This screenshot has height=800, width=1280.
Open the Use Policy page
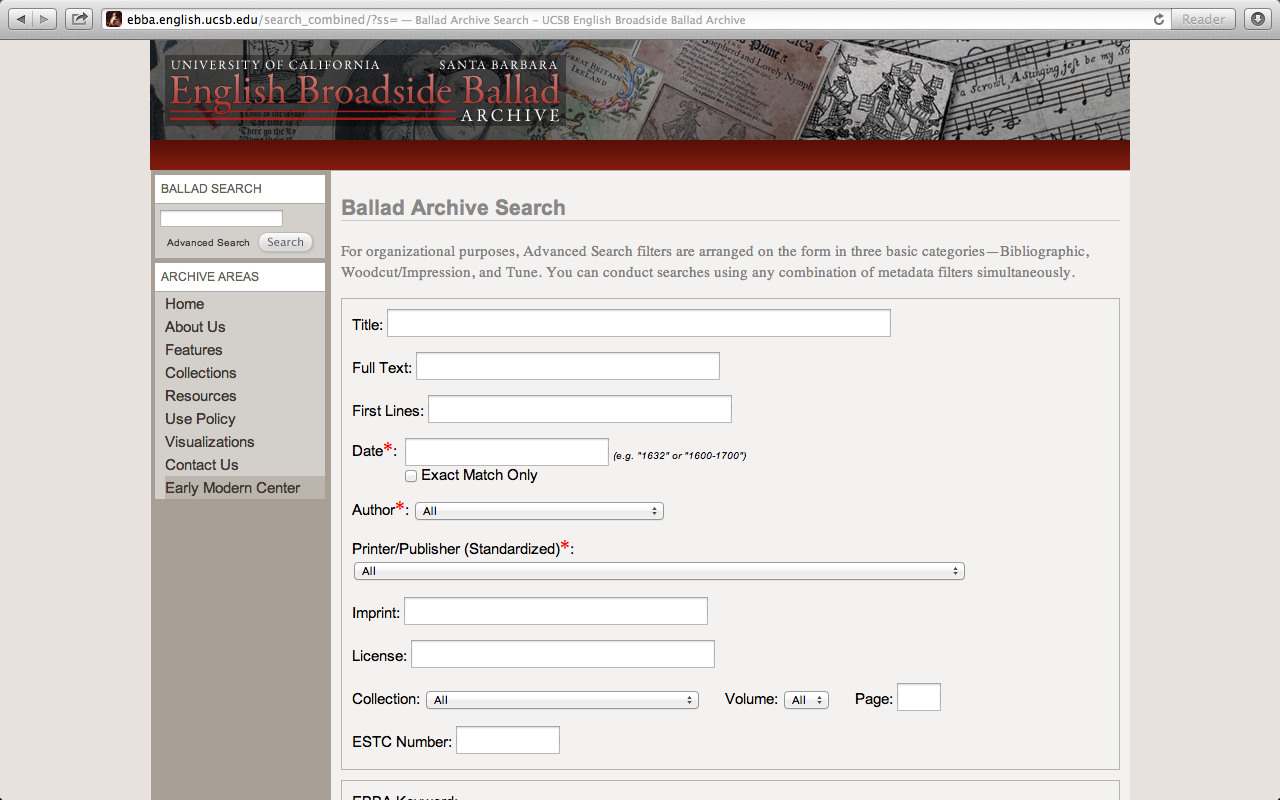(x=200, y=419)
